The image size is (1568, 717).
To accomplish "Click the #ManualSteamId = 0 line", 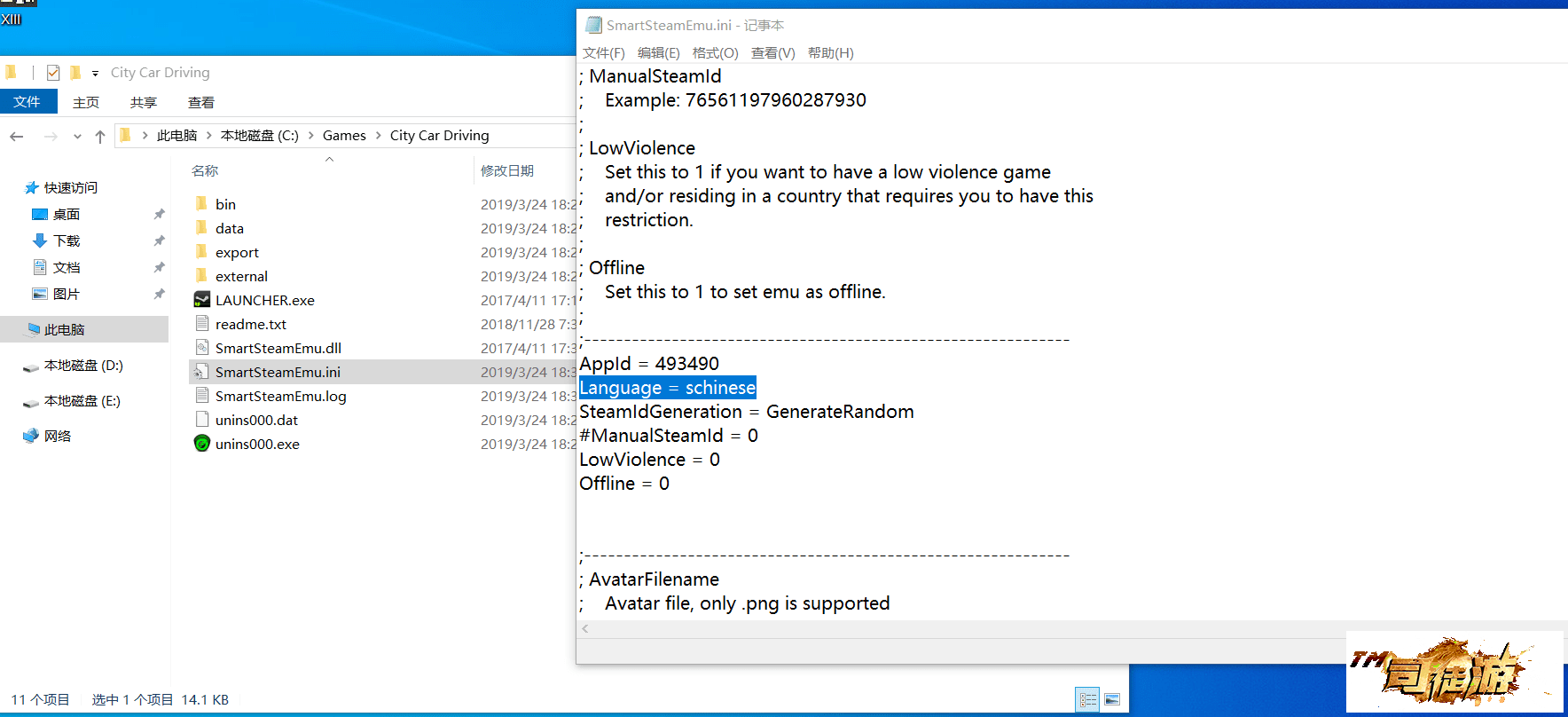I will [669, 436].
